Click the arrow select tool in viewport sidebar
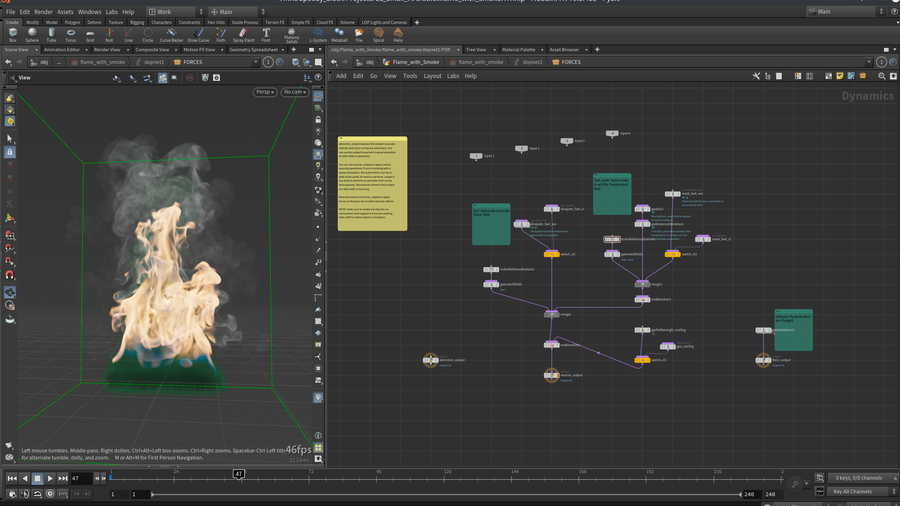Image resolution: width=900 pixels, height=506 pixels. pyautogui.click(x=9, y=138)
